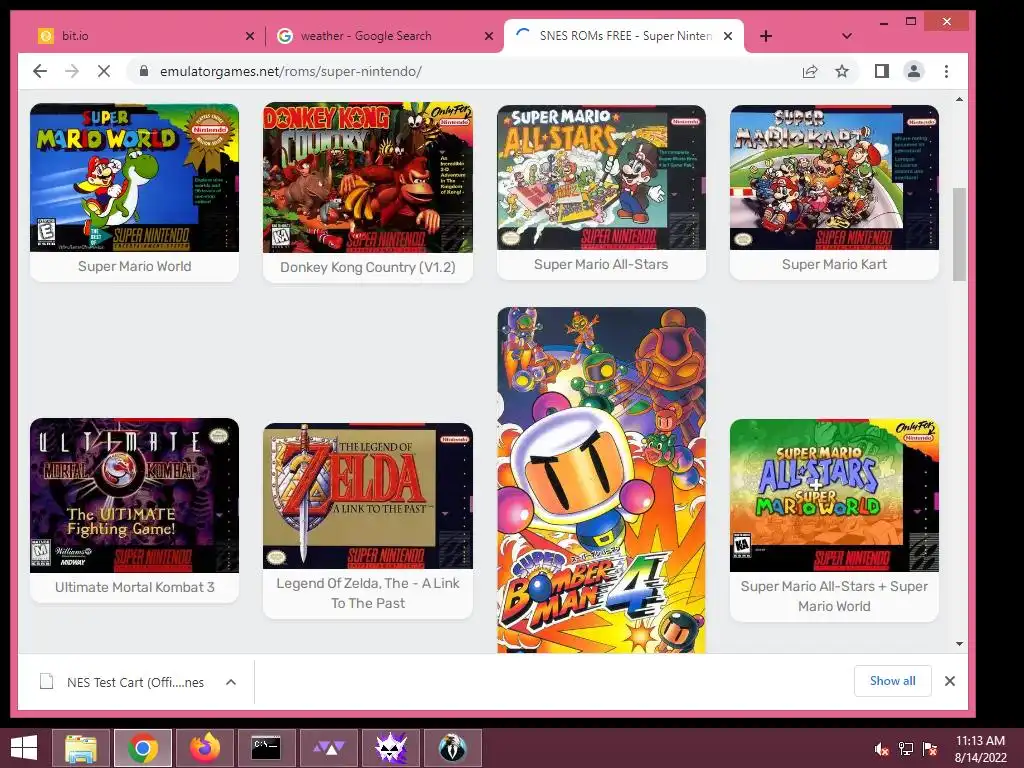Click Ultimate Mortal Kombat 3 title

[x=135, y=587]
